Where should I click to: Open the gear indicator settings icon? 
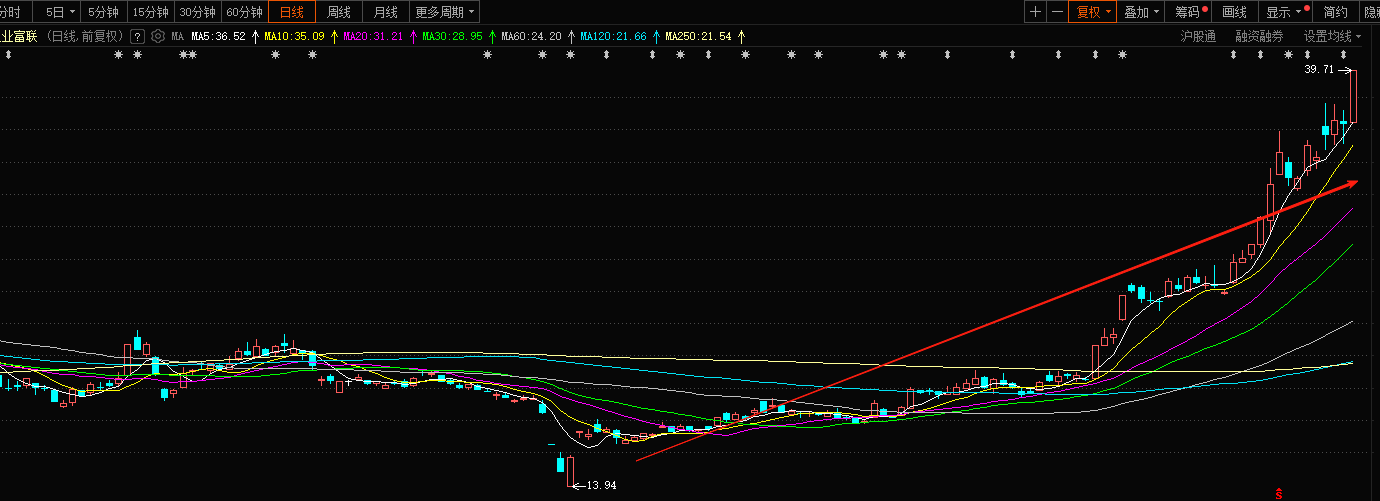[x=157, y=36]
